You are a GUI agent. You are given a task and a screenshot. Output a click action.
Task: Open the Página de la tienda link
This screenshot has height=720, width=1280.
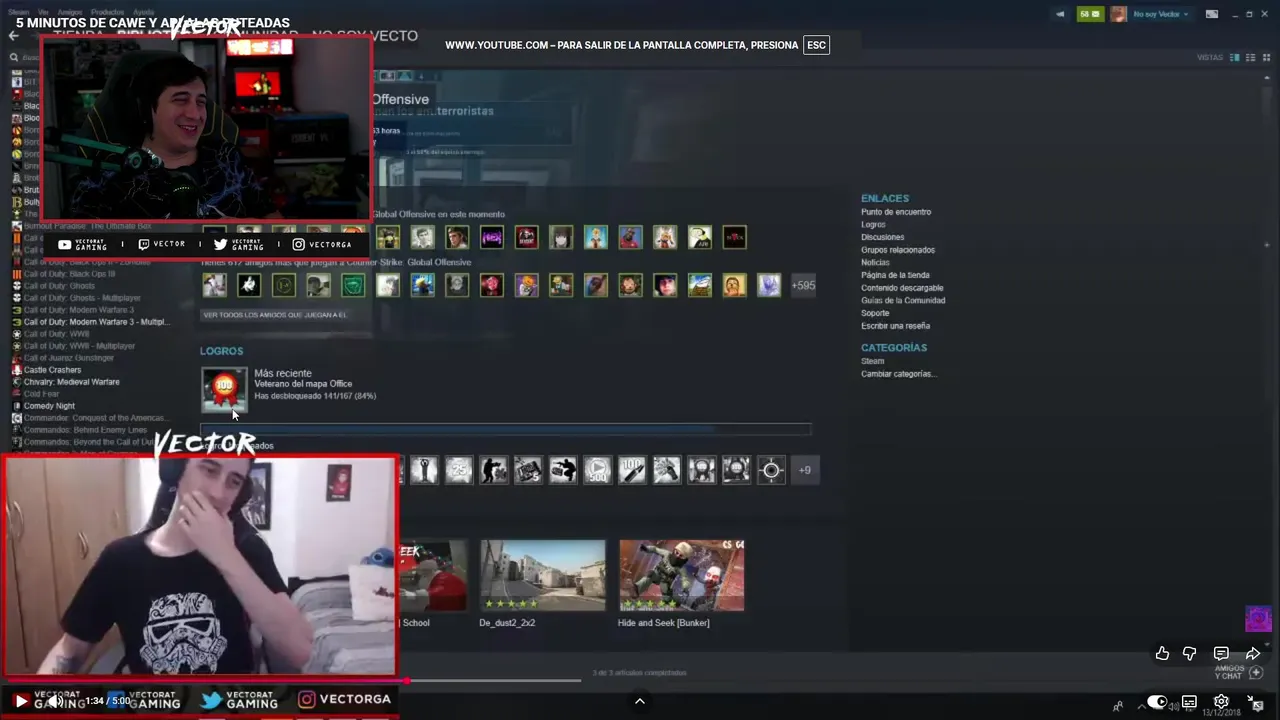pos(895,275)
